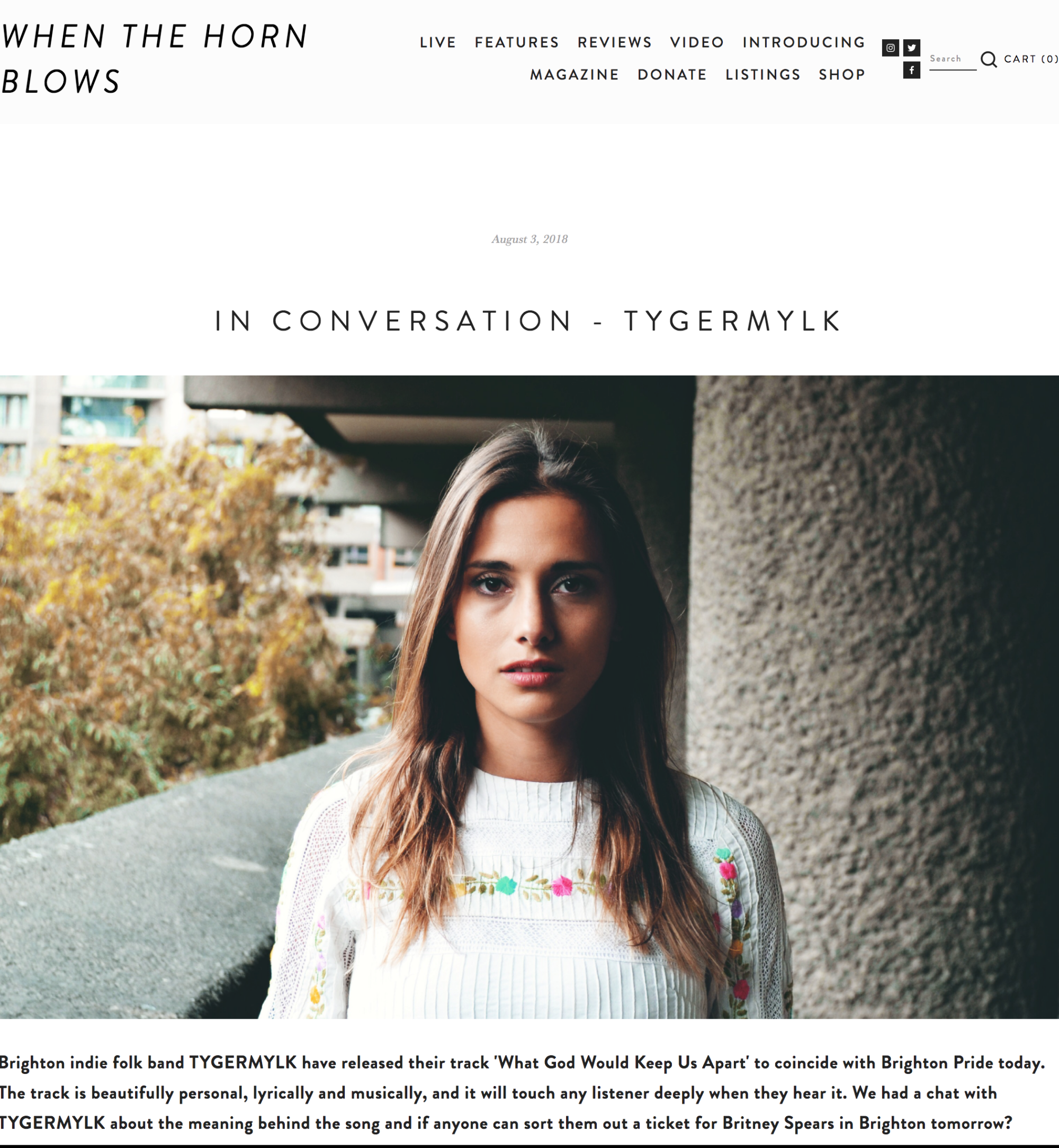This screenshot has width=1059, height=1148.
Task: Click the In Conversation - Tygermylk headline
Action: (529, 321)
